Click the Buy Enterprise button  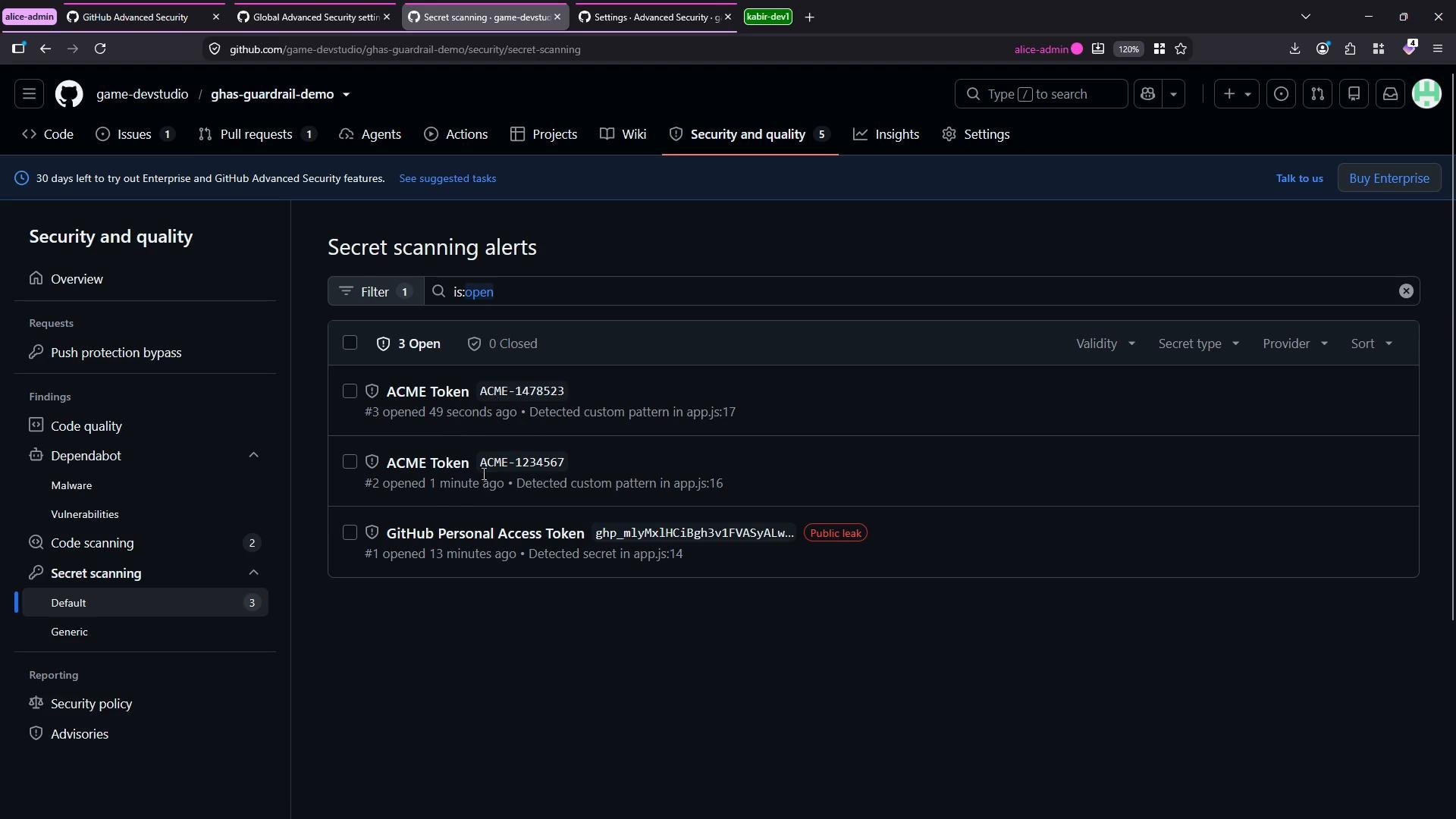coord(1389,178)
